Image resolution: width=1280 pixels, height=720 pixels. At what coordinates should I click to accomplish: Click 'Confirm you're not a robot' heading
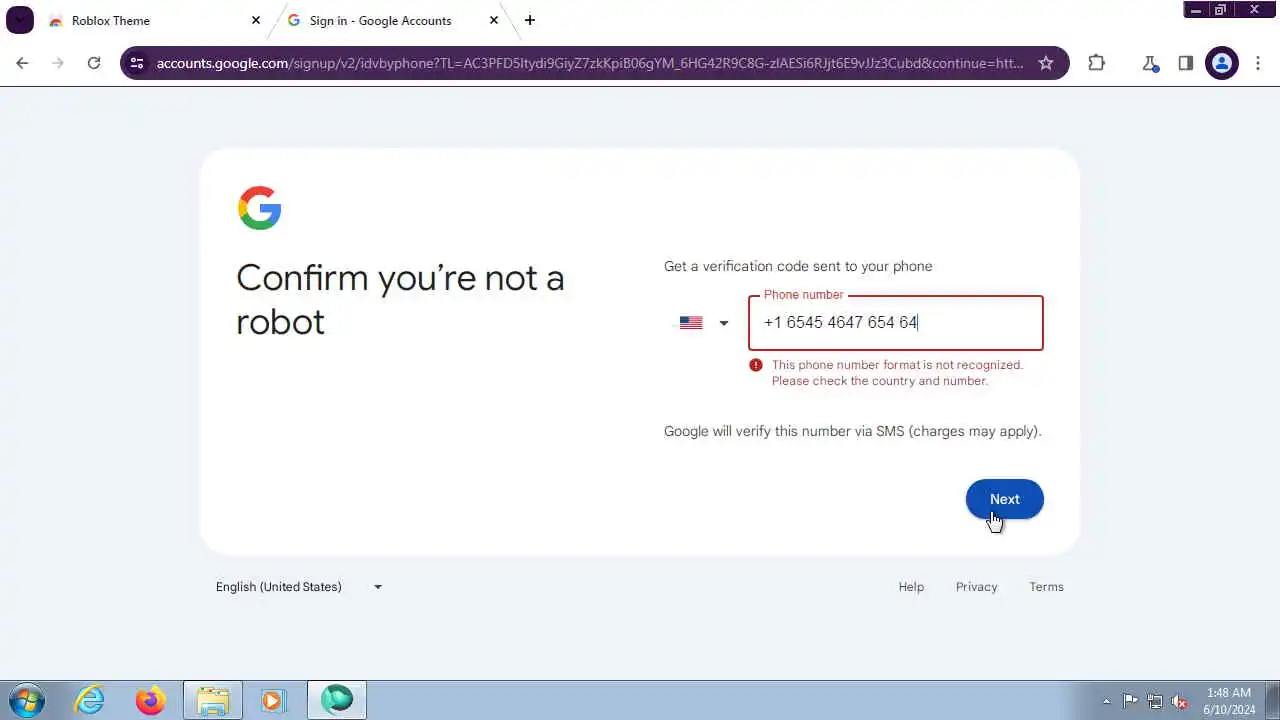coord(400,299)
